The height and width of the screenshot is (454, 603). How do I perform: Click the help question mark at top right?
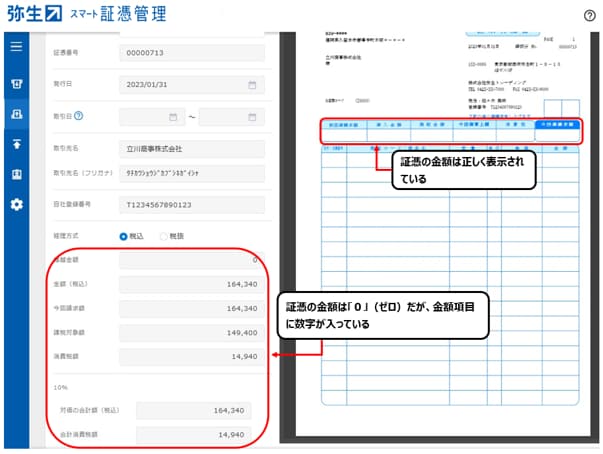(x=589, y=15)
